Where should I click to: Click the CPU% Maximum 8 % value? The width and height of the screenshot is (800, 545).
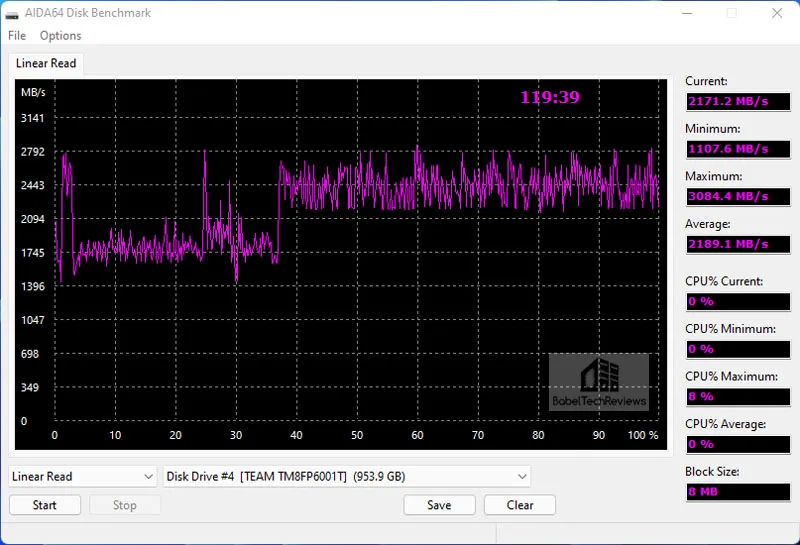tap(738, 397)
